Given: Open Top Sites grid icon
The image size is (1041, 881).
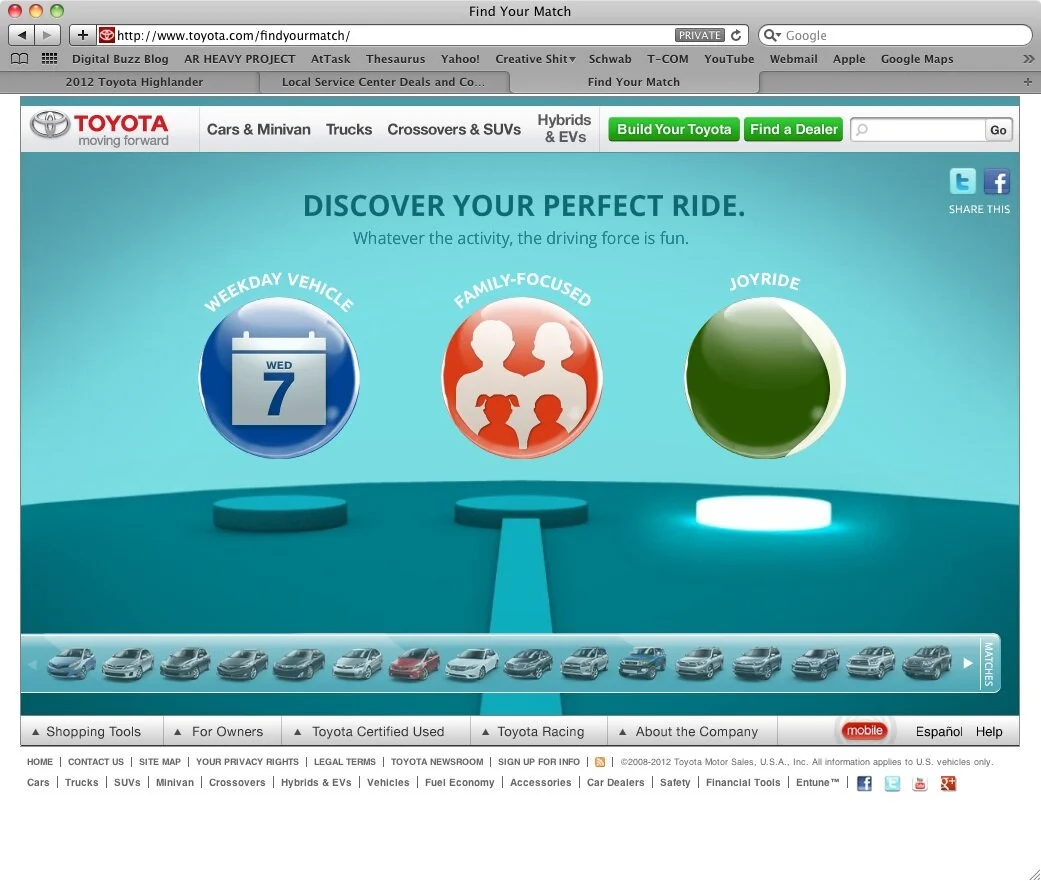Looking at the screenshot, I should (49, 58).
